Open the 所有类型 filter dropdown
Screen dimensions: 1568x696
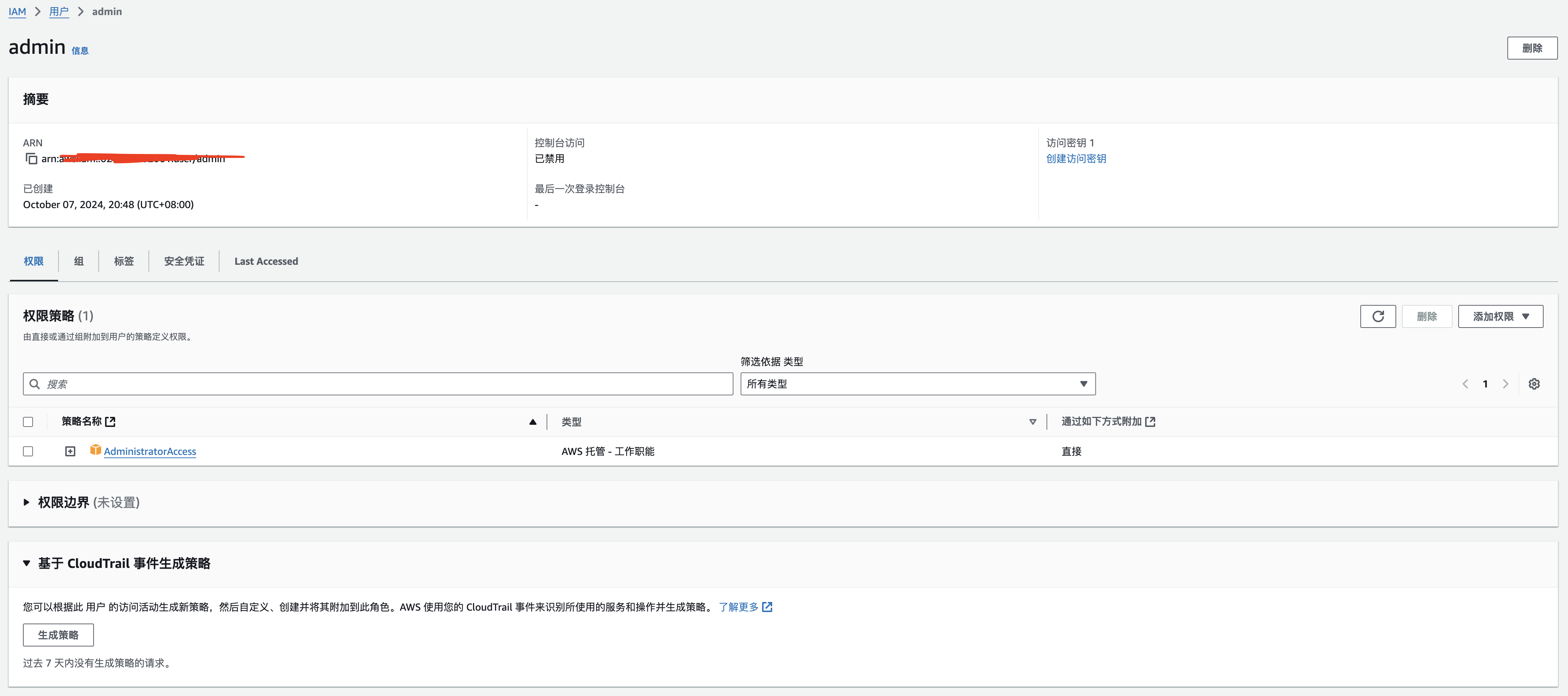click(x=918, y=384)
